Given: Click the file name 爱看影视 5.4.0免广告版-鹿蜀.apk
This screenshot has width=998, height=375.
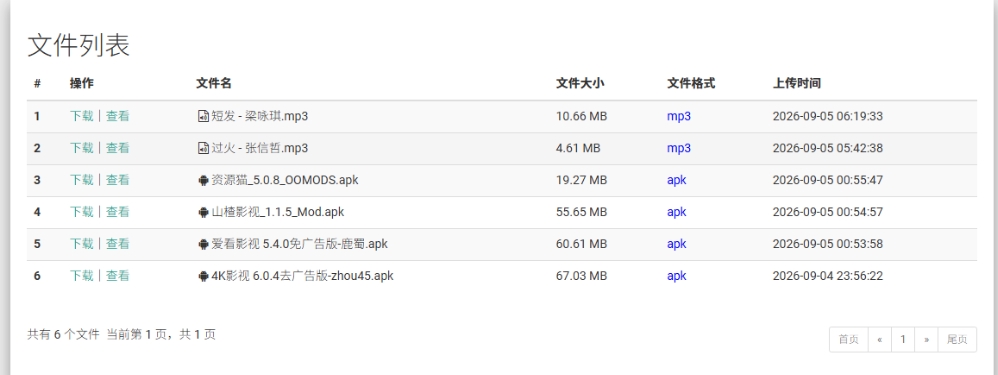Looking at the screenshot, I should point(299,243).
